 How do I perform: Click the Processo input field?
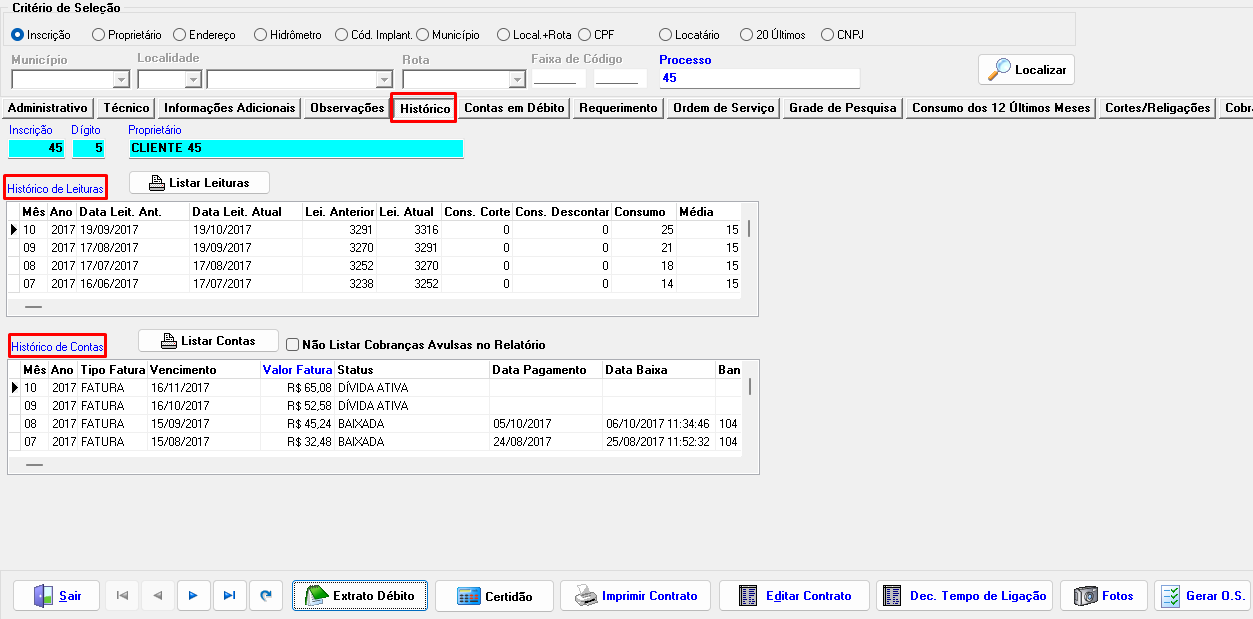(x=759, y=78)
